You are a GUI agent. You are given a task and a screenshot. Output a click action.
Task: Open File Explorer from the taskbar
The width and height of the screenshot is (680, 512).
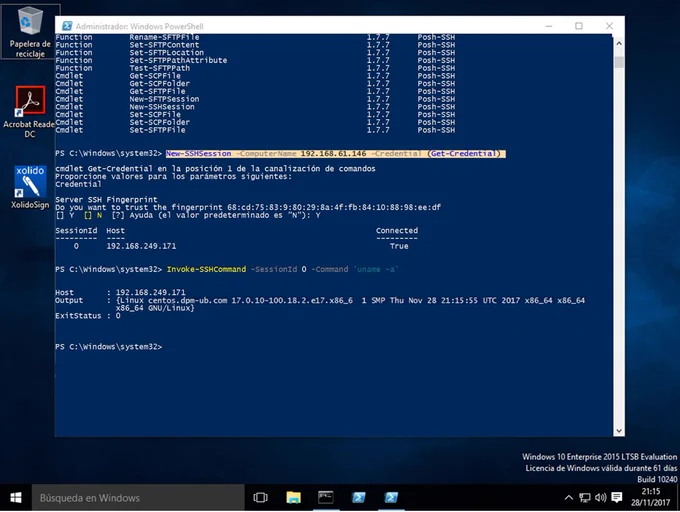293,498
